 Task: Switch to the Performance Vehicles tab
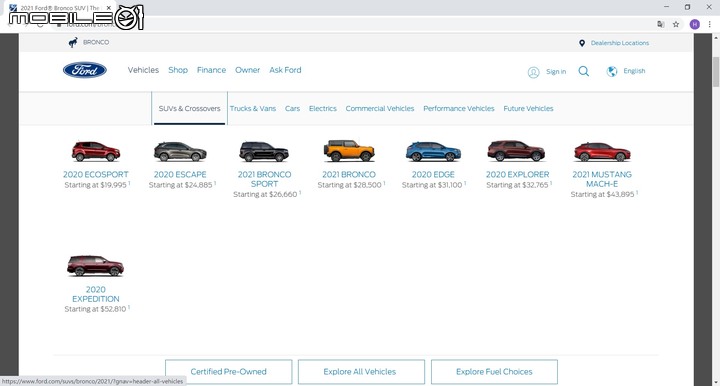(459, 108)
